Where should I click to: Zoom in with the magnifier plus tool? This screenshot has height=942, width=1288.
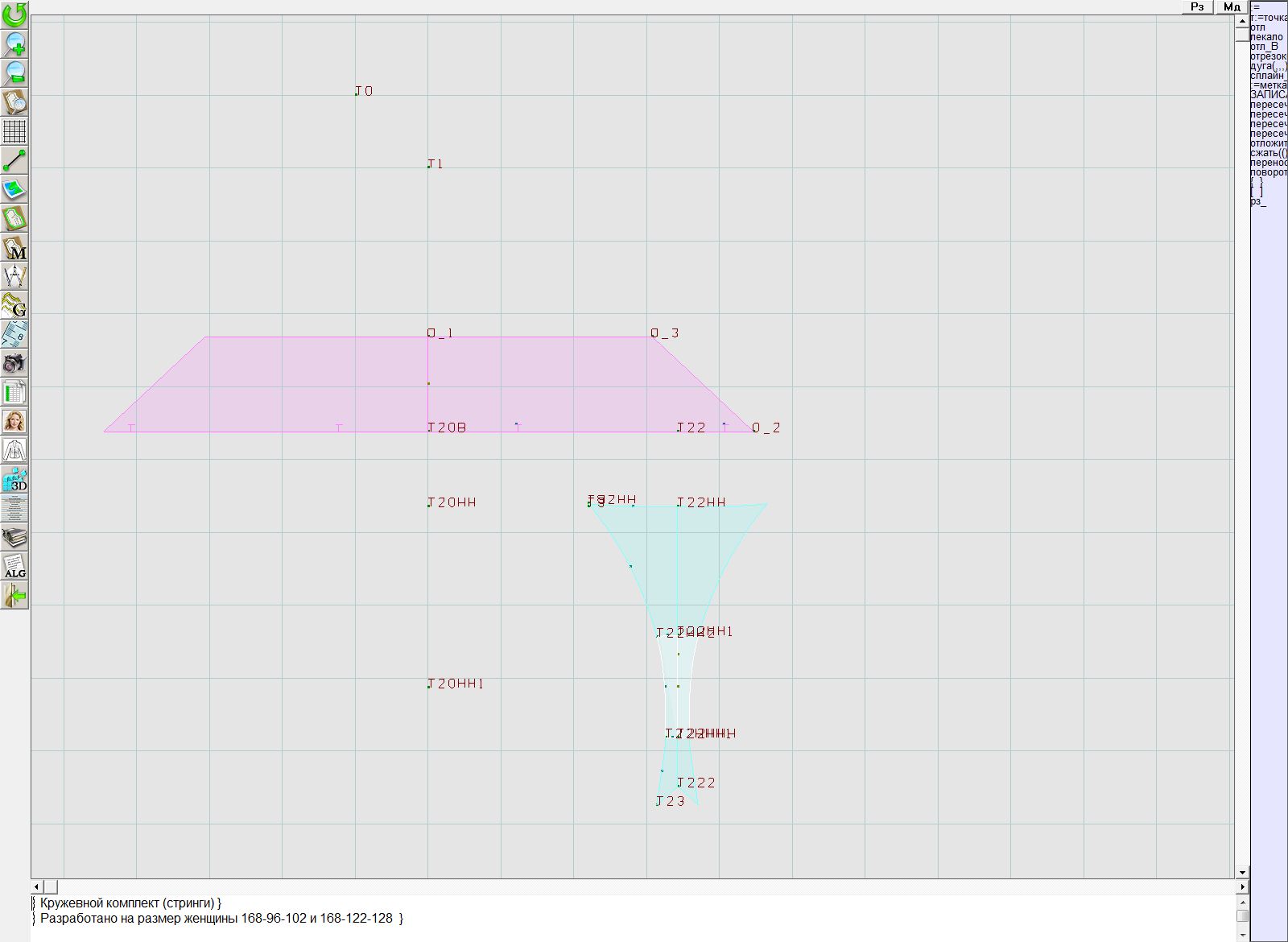point(14,43)
